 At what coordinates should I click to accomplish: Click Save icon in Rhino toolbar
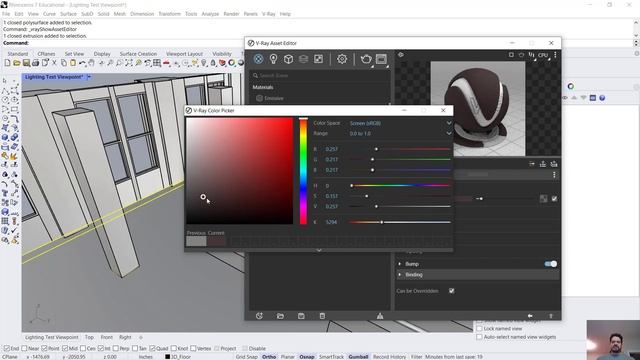(26, 63)
